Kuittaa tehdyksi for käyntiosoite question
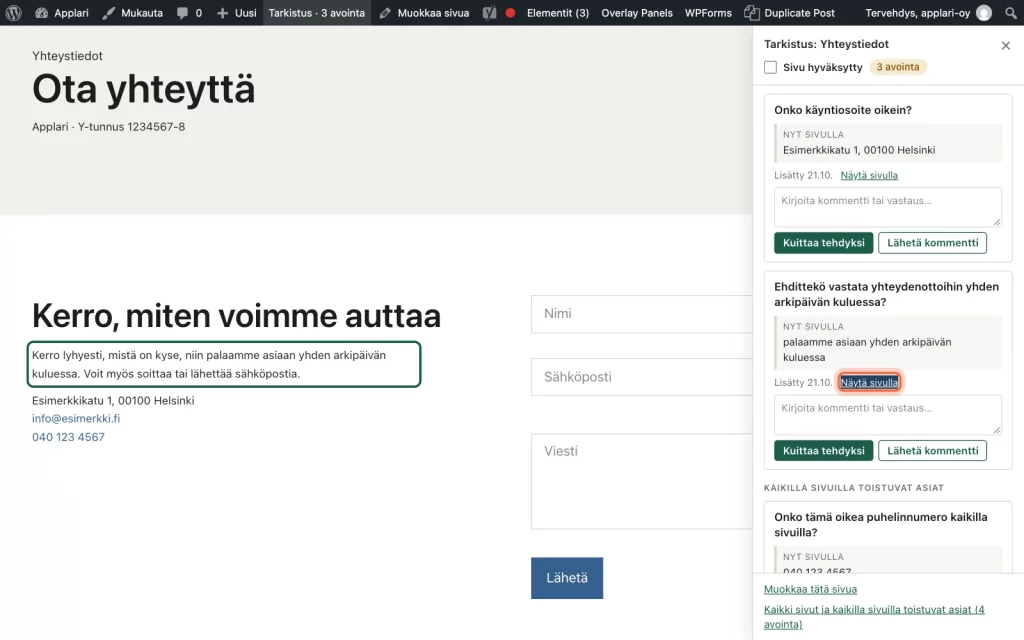Screen dimensions: 1024x640 [x=824, y=242]
